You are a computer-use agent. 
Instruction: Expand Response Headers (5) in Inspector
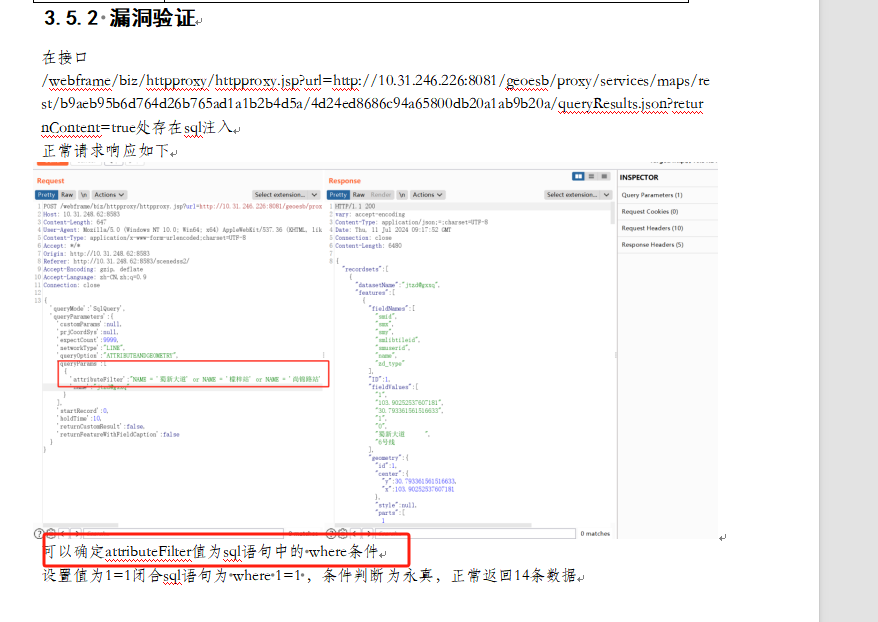click(652, 245)
